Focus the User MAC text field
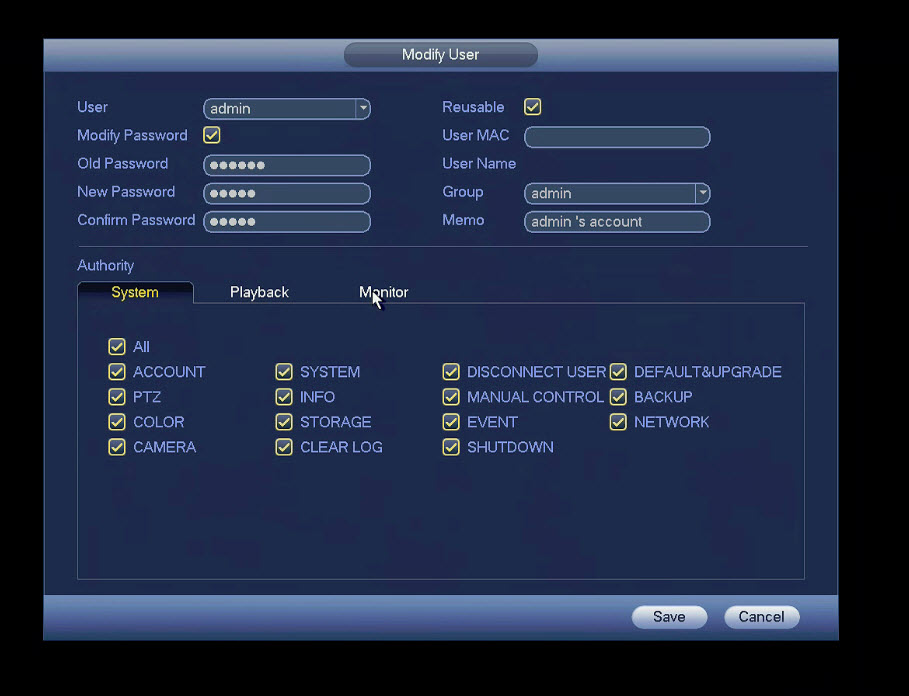This screenshot has height=696, width=909. (x=617, y=137)
